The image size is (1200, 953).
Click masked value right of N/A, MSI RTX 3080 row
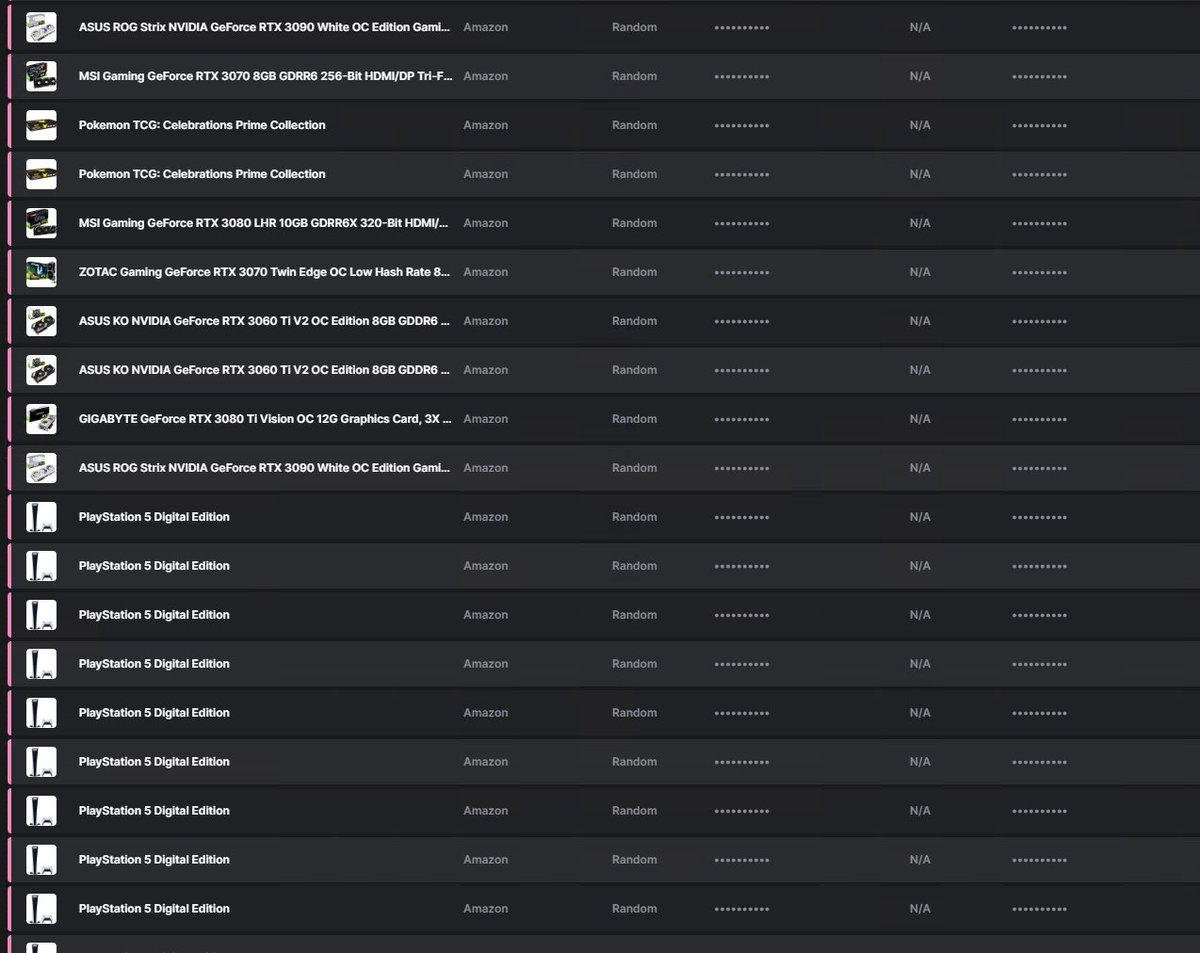pos(1039,224)
